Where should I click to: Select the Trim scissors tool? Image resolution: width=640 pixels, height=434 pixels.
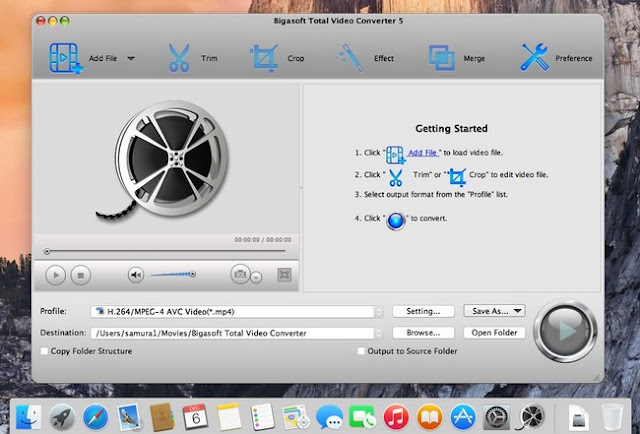pos(179,58)
